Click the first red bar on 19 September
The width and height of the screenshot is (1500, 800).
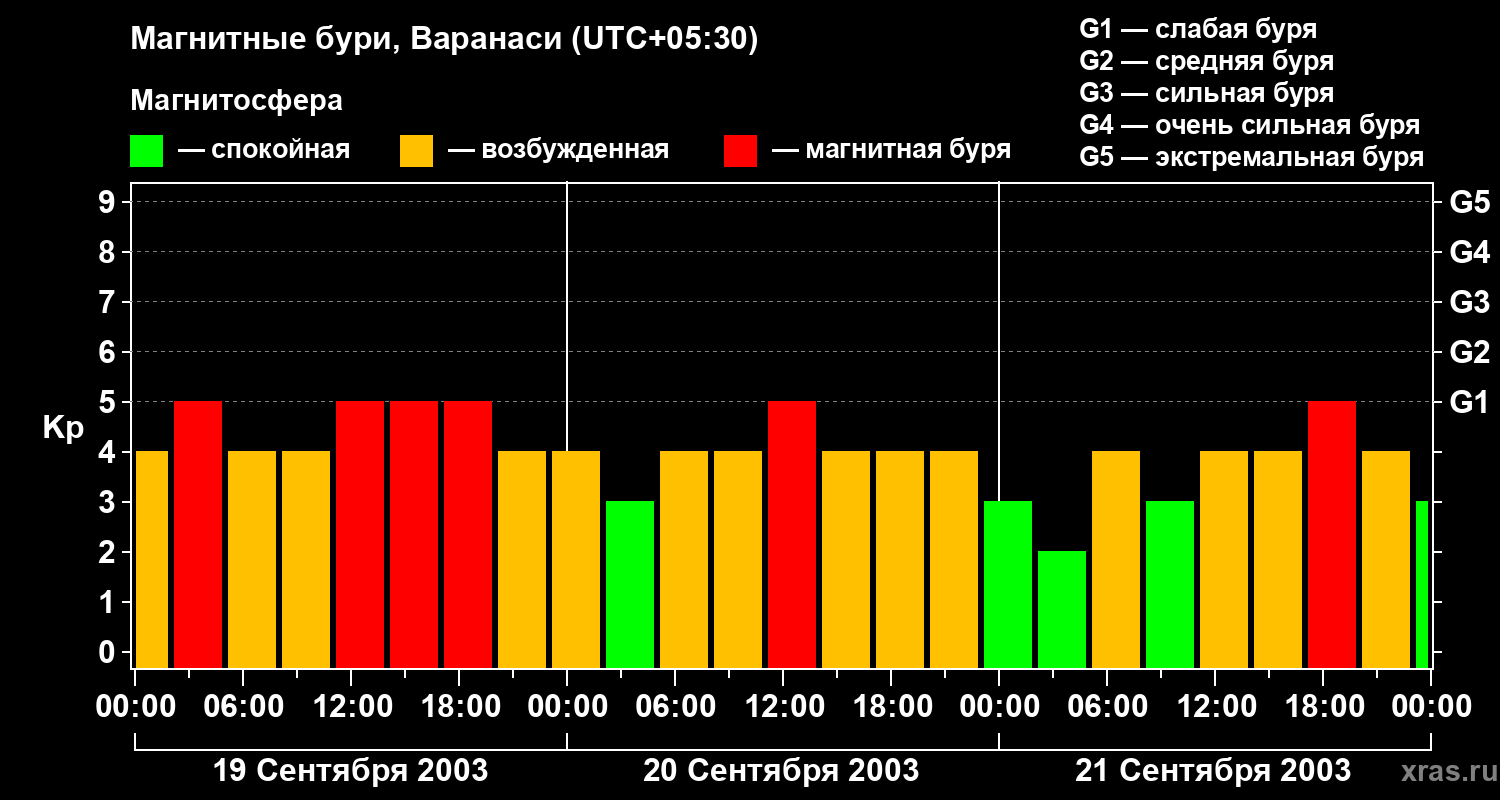pyautogui.click(x=198, y=535)
